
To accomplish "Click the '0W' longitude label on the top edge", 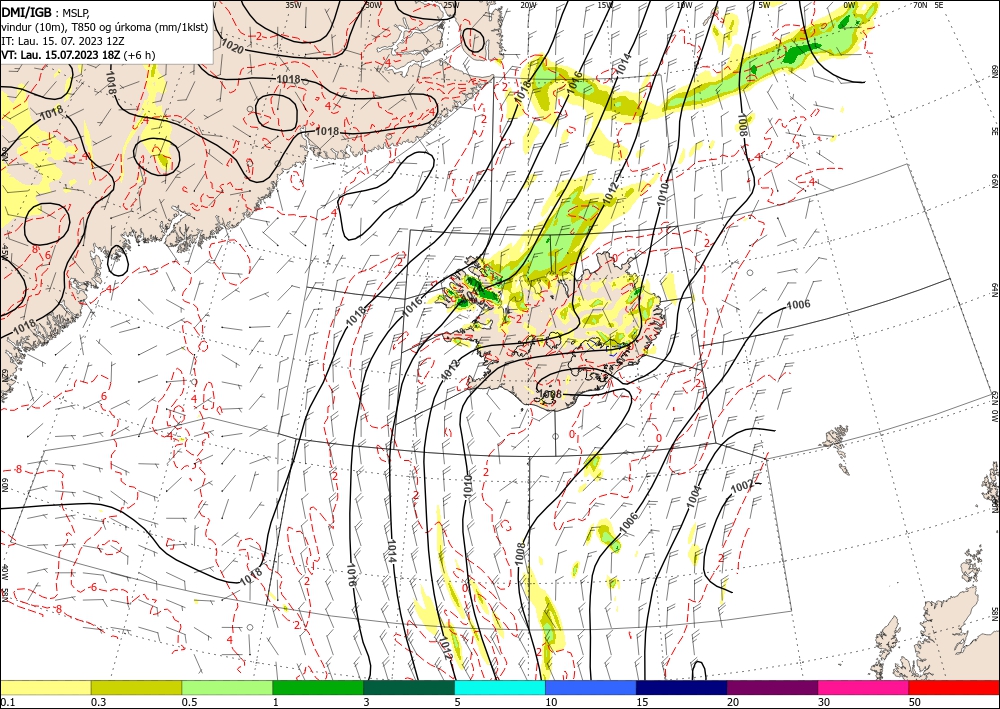I will coord(850,5).
